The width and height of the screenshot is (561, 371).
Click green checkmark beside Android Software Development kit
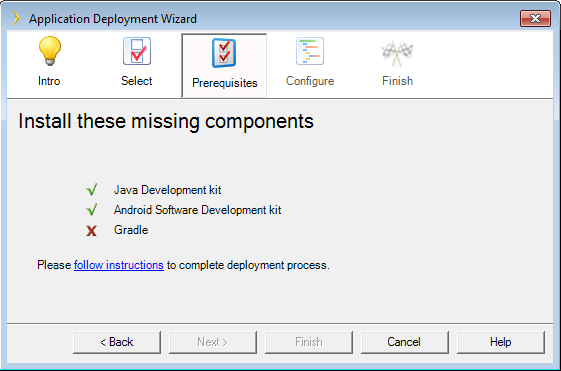[92, 210]
